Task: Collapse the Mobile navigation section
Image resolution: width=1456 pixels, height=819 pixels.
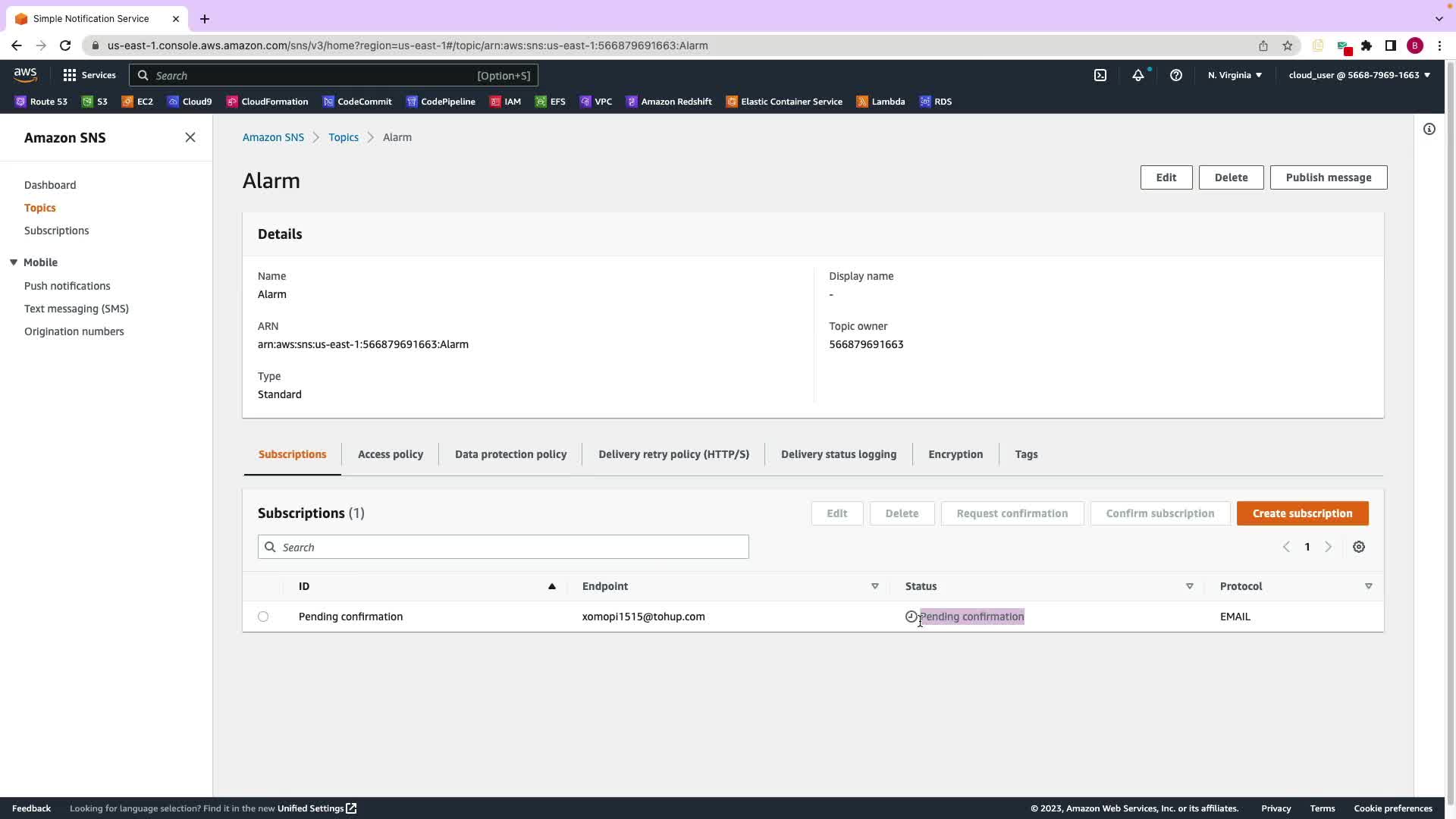Action: pos(14,262)
